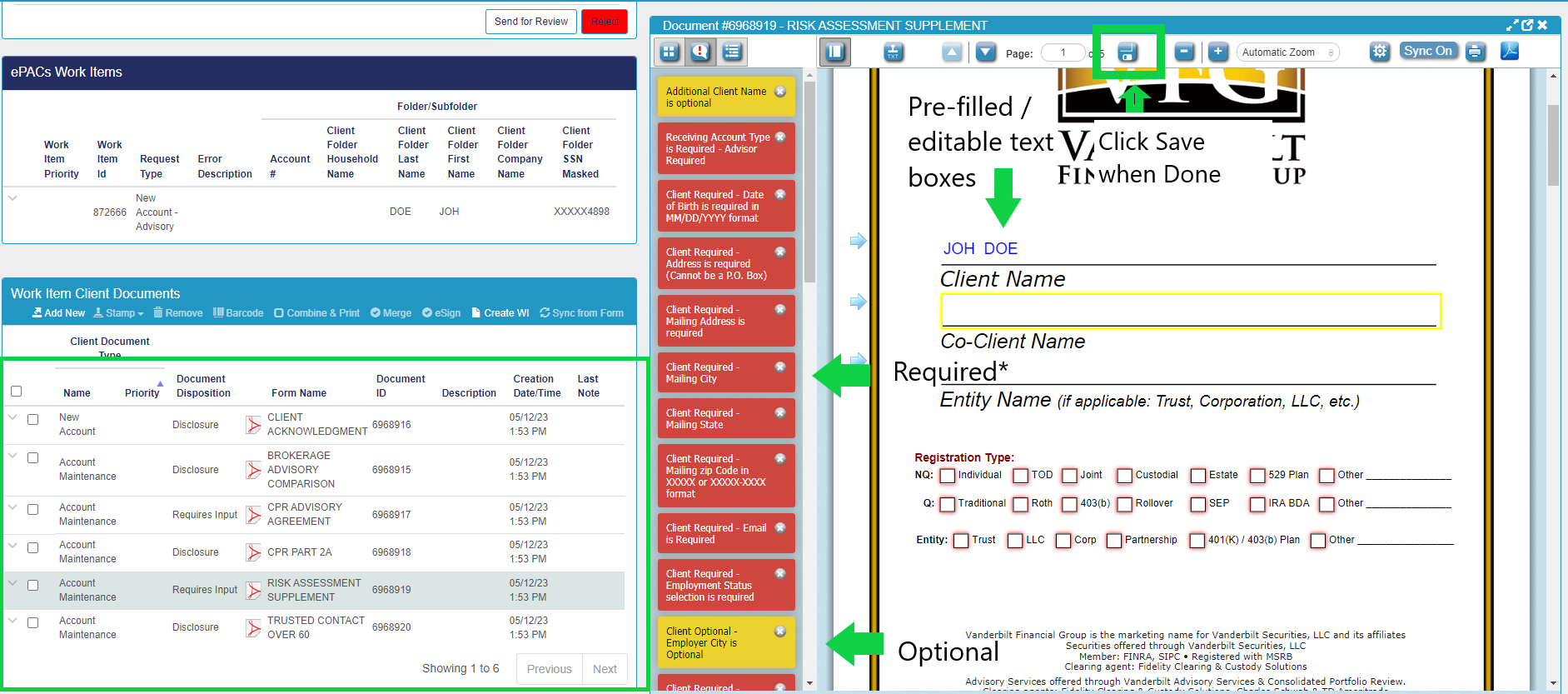1568x694 pixels.
Task: Select the CPR ADVISORY AGREEMENT row checkbox
Action: [x=33, y=510]
